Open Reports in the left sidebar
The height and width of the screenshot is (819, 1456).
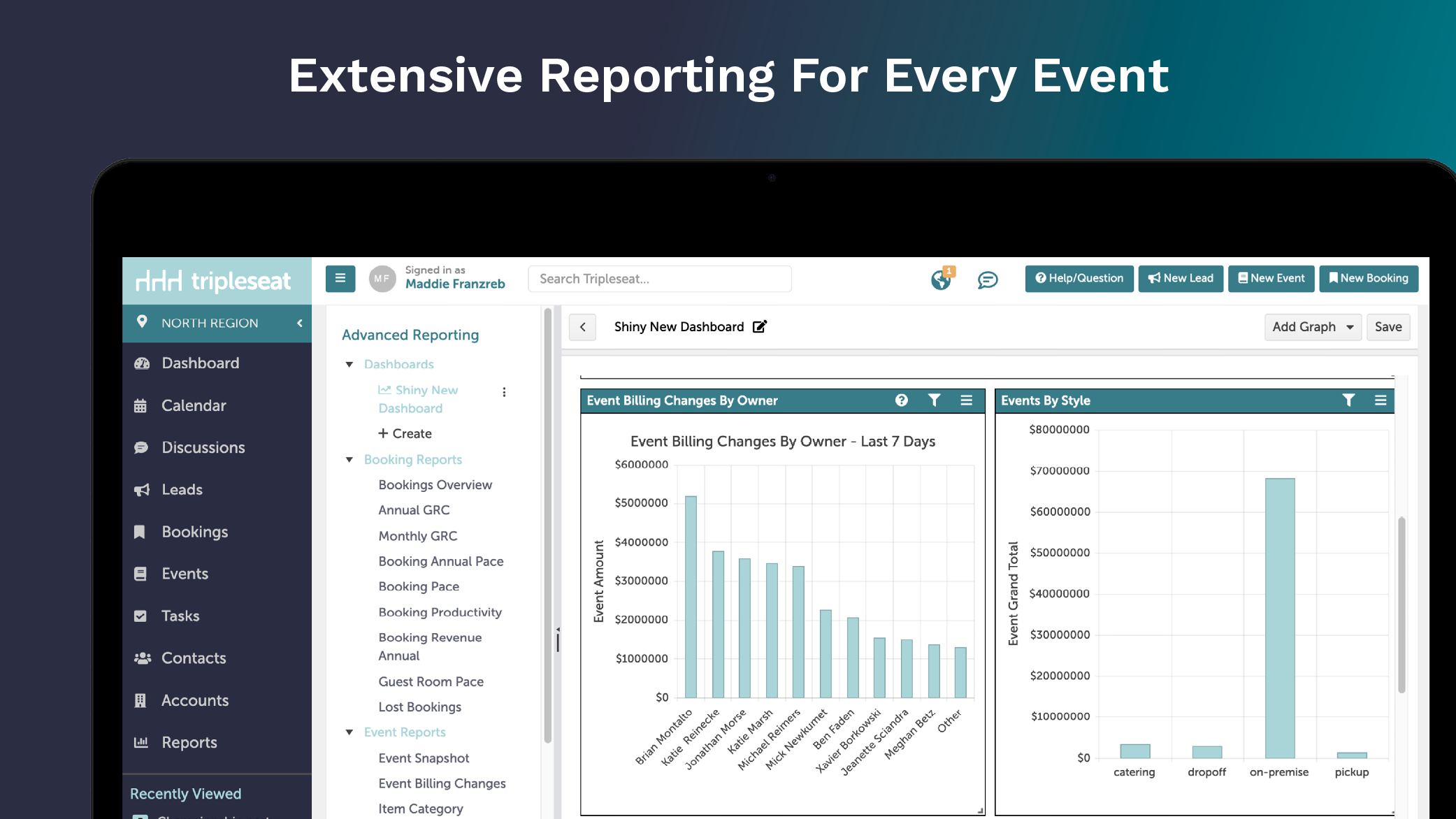pyautogui.click(x=189, y=742)
